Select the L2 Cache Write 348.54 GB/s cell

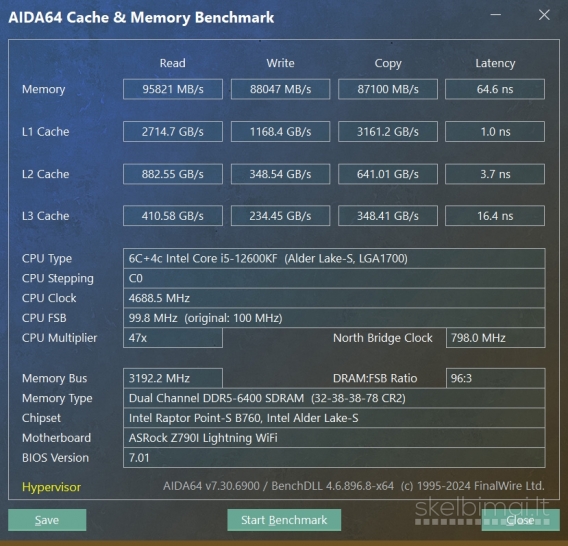tap(280, 174)
